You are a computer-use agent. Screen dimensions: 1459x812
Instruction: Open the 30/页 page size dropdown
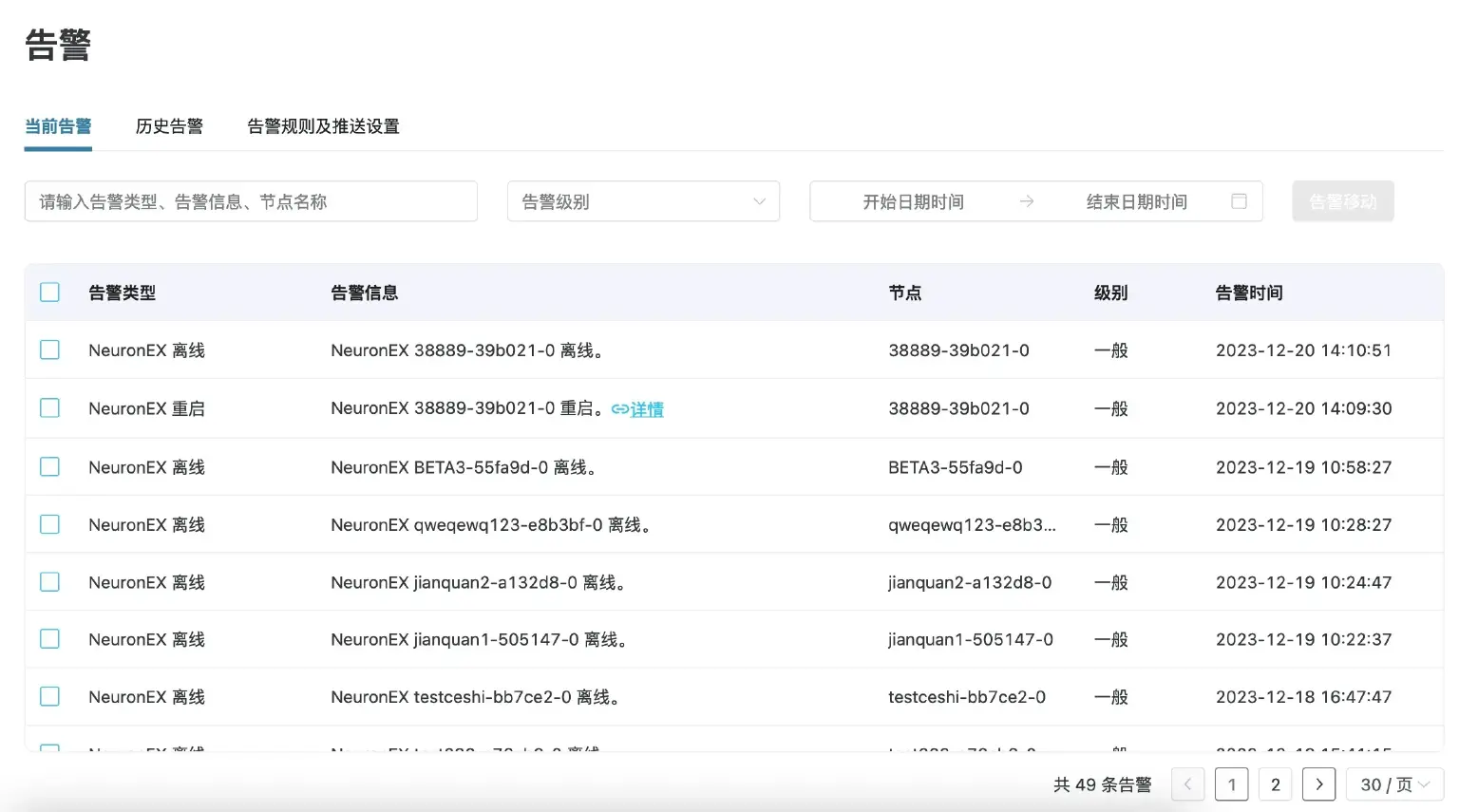[1393, 784]
